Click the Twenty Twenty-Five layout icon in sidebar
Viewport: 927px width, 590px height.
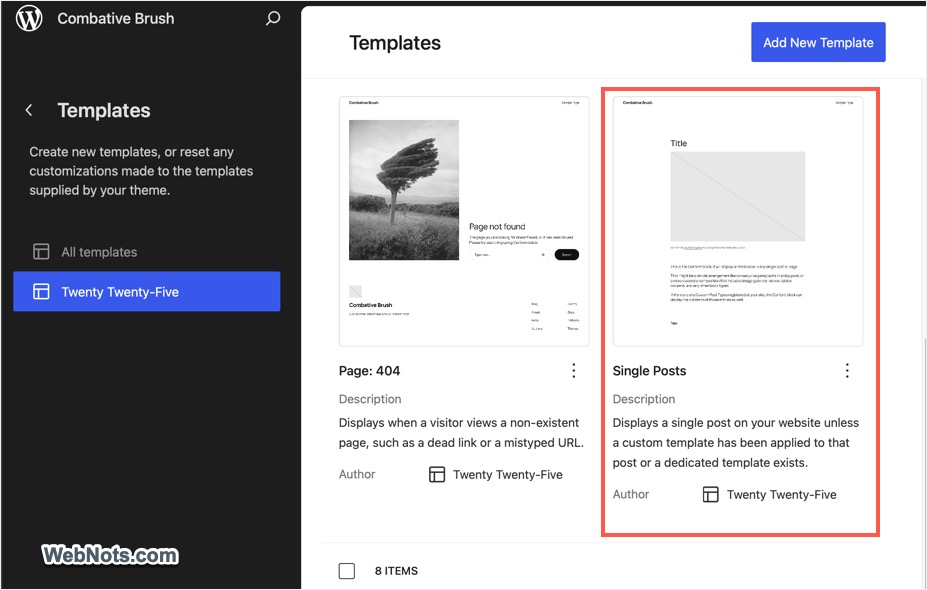pos(41,291)
